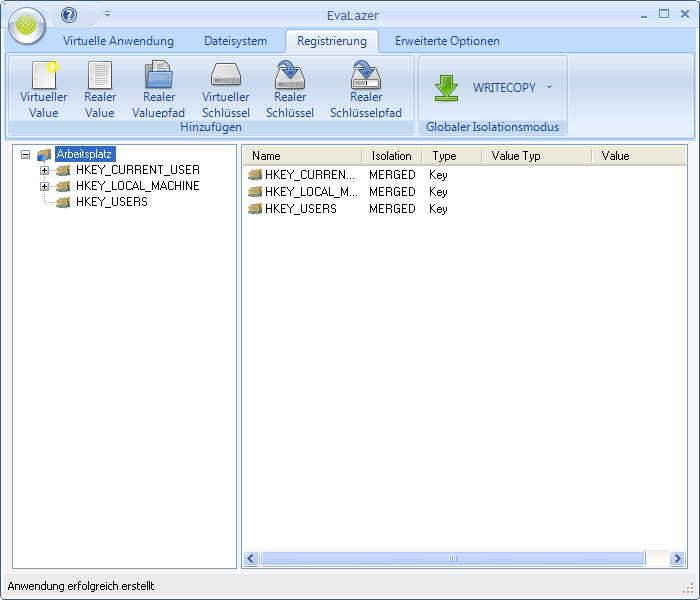The image size is (700, 600).
Task: Expand the HKEY_CURRENT_USER tree node
Action: pyautogui.click(x=44, y=170)
